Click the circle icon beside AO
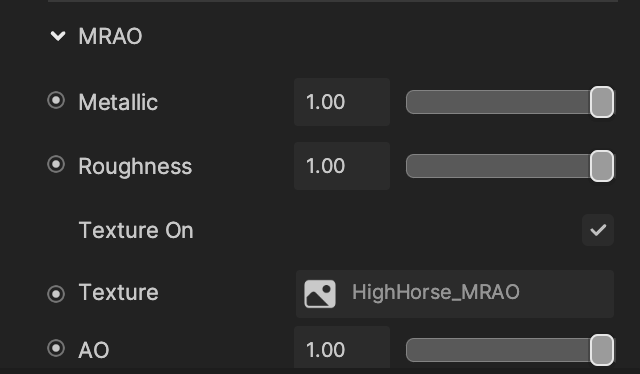Image resolution: width=640 pixels, height=374 pixels. 56,348
